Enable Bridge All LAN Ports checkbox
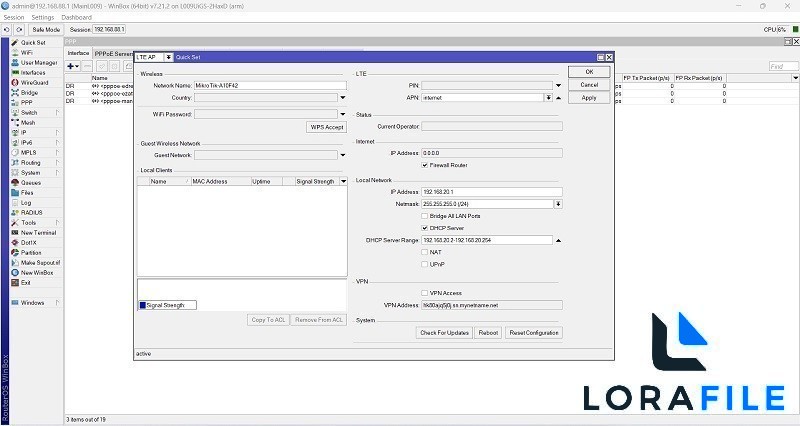The image size is (800, 426). 424,216
